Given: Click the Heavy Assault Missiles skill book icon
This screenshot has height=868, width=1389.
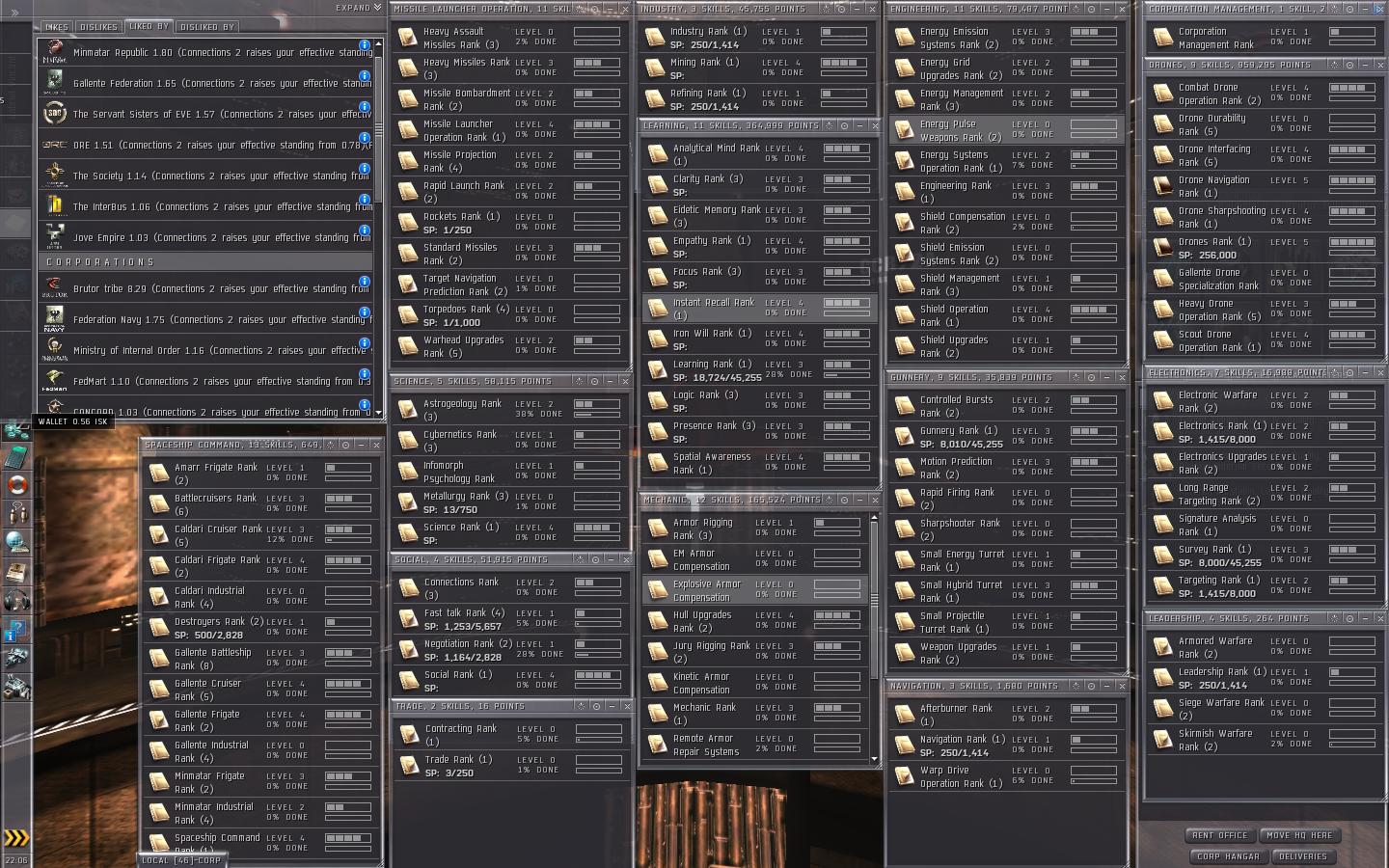Looking at the screenshot, I should 408,38.
